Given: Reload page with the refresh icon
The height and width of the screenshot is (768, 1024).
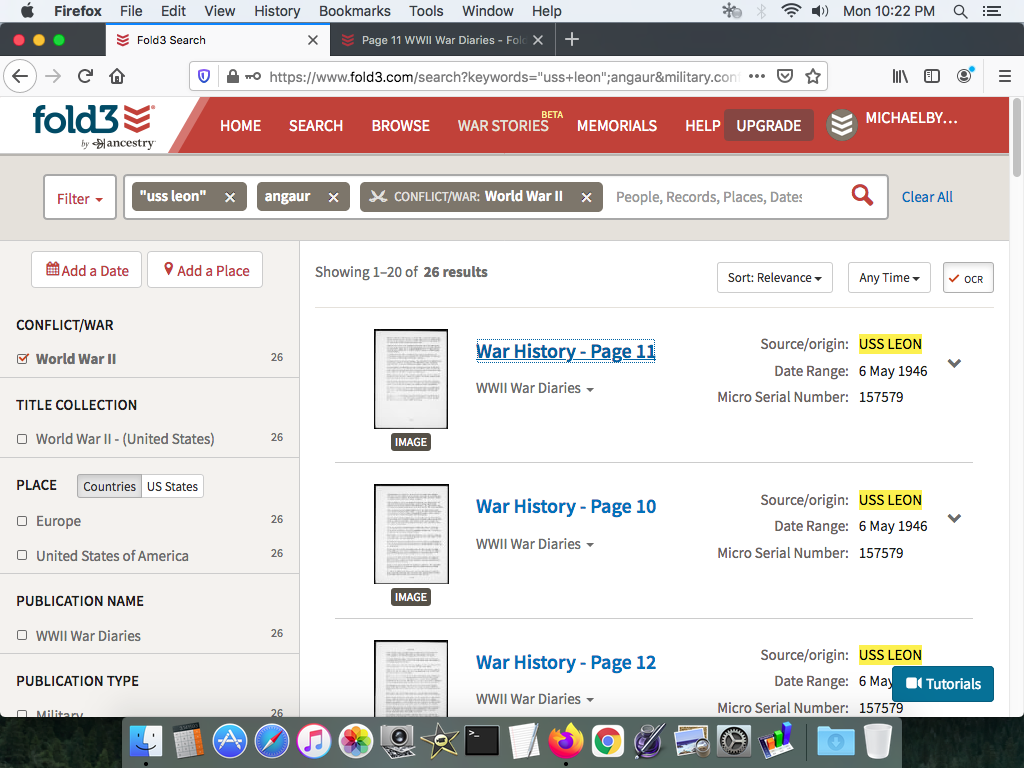Looking at the screenshot, I should tap(85, 76).
